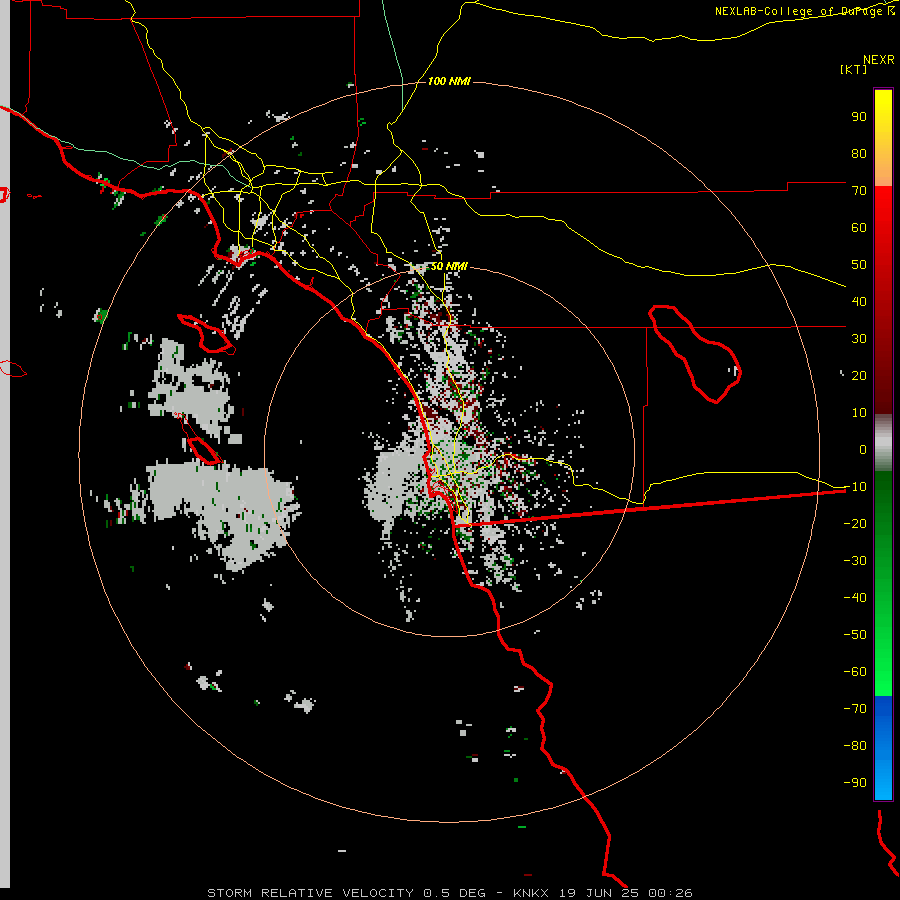Viewport: 900px width, 900px height.
Task: Select the 100 NMI range ring label
Action: point(449,81)
